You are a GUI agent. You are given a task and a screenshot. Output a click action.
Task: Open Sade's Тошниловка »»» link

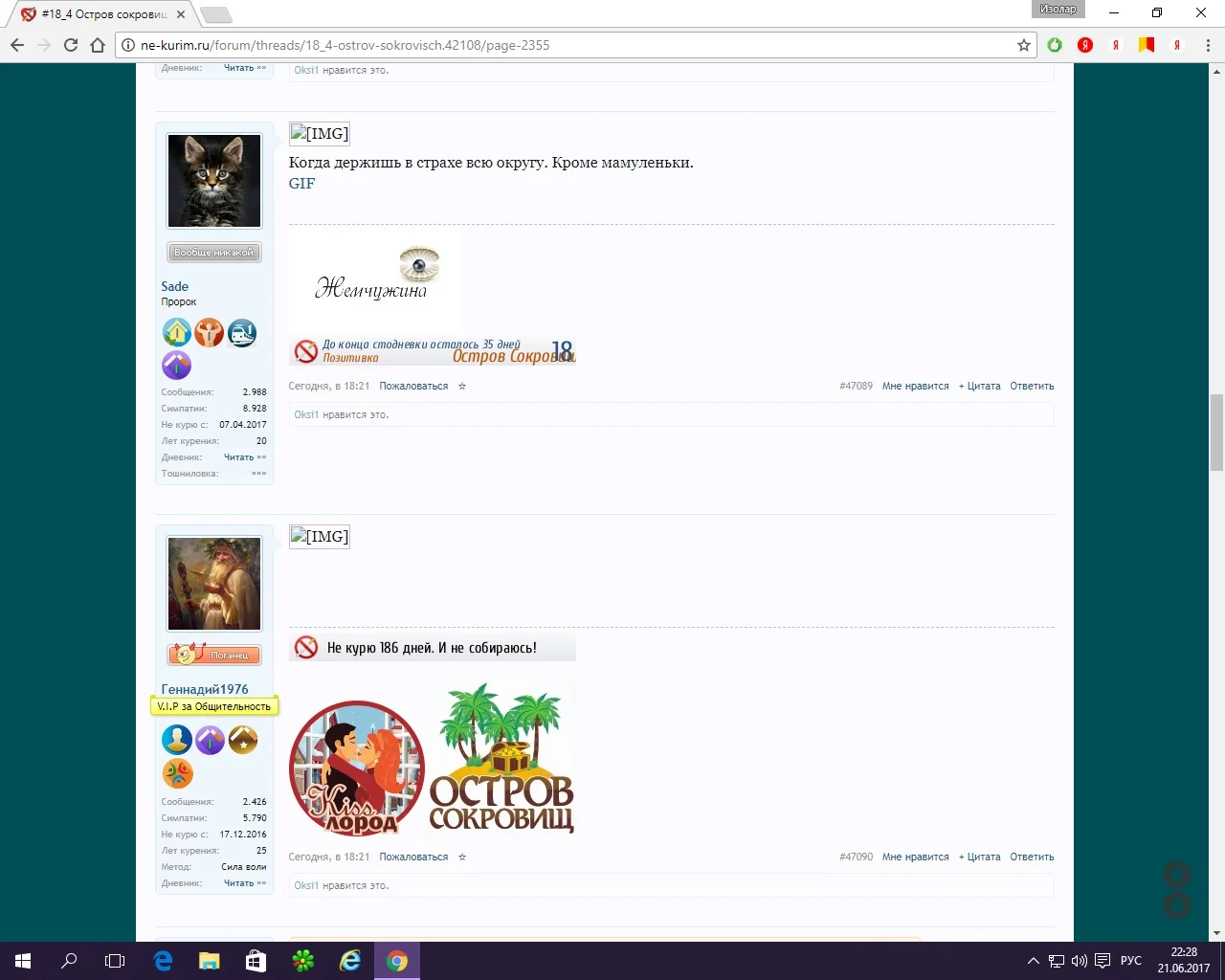tap(258, 474)
